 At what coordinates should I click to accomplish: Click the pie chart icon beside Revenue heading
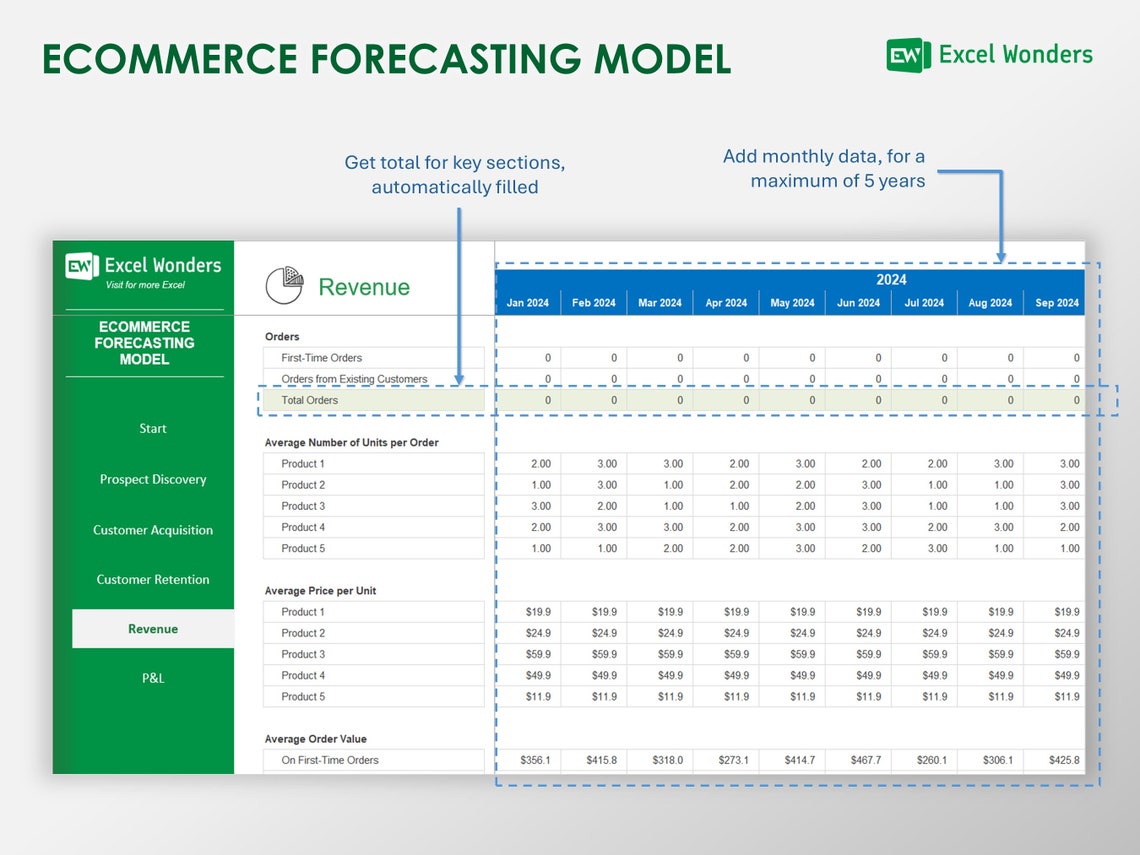(284, 285)
